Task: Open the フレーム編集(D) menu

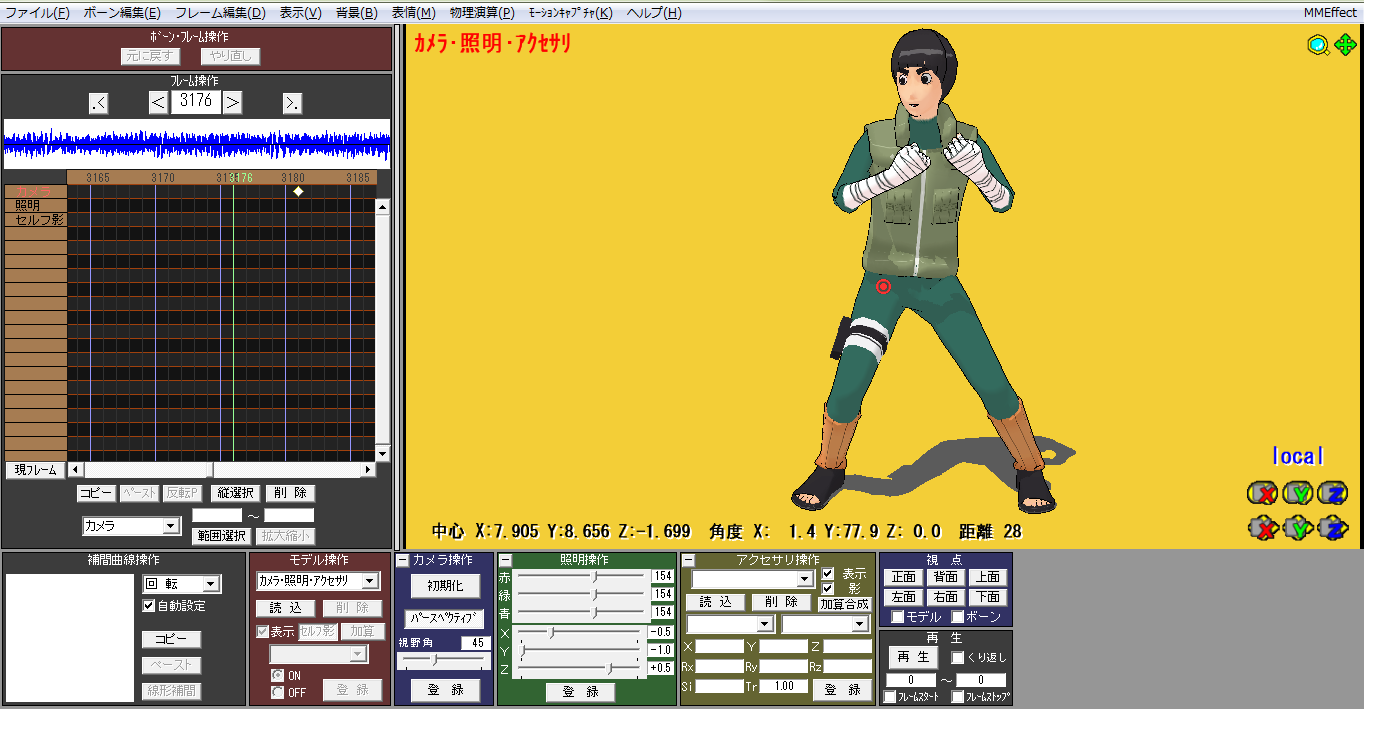Action: click(x=220, y=13)
